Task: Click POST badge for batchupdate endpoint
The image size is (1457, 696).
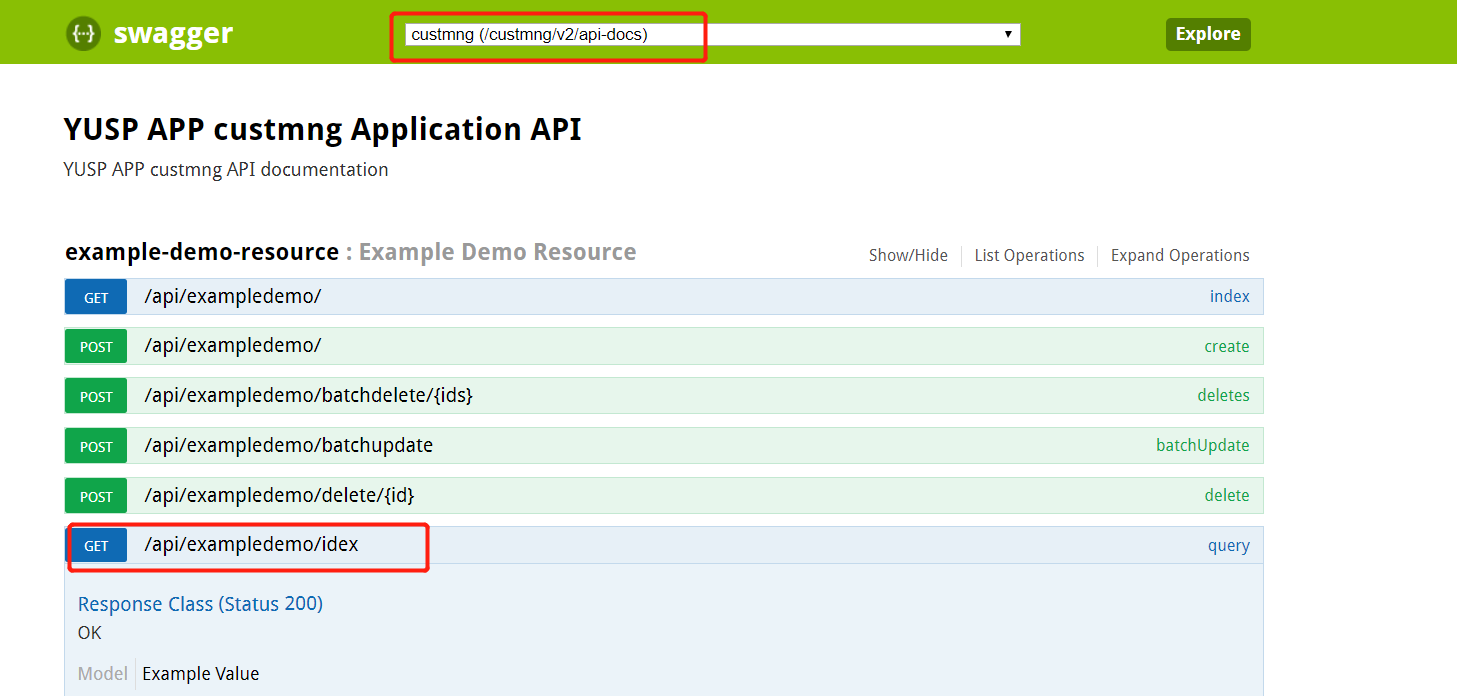Action: [96, 446]
